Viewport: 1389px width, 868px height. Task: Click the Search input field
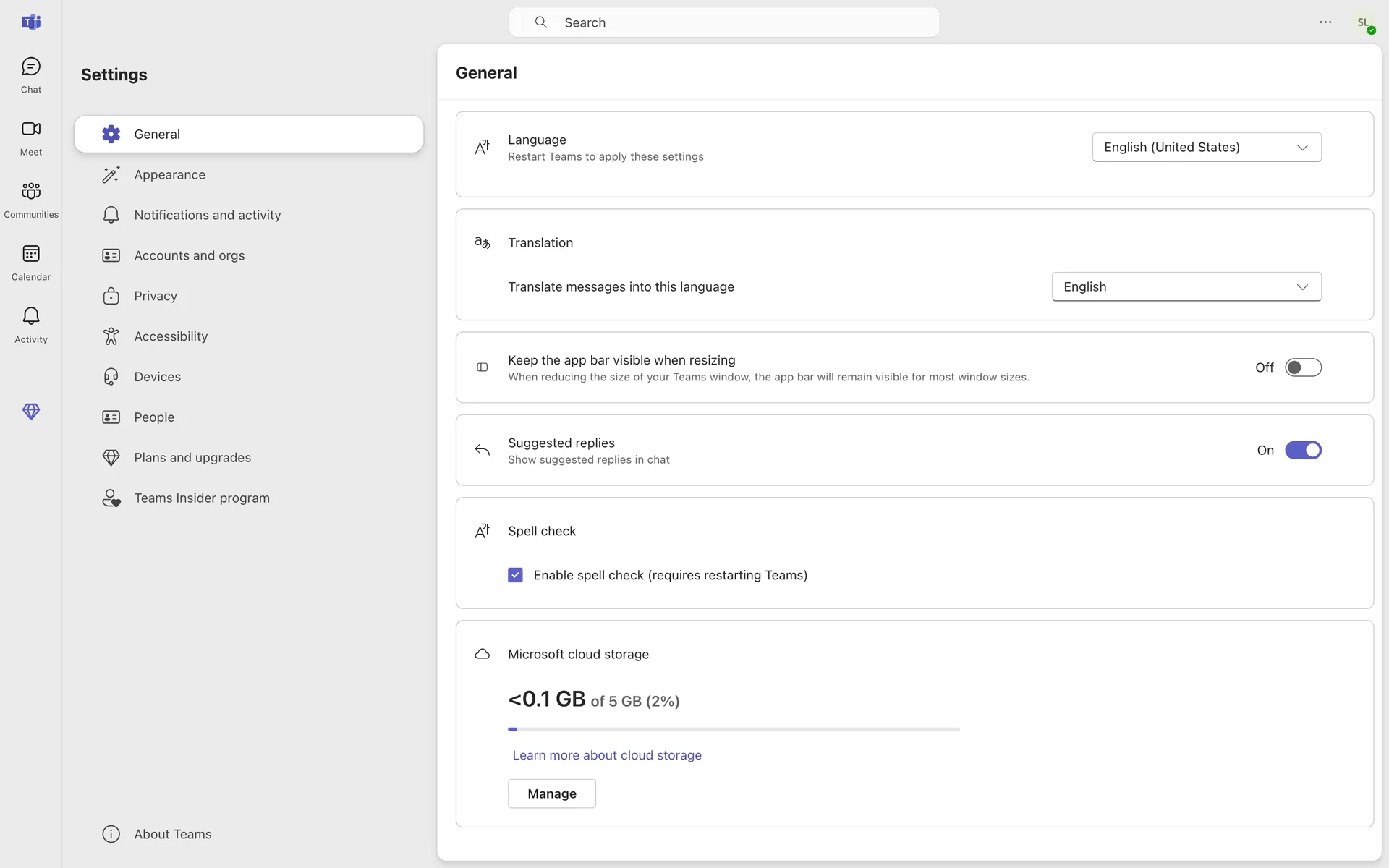click(723, 22)
